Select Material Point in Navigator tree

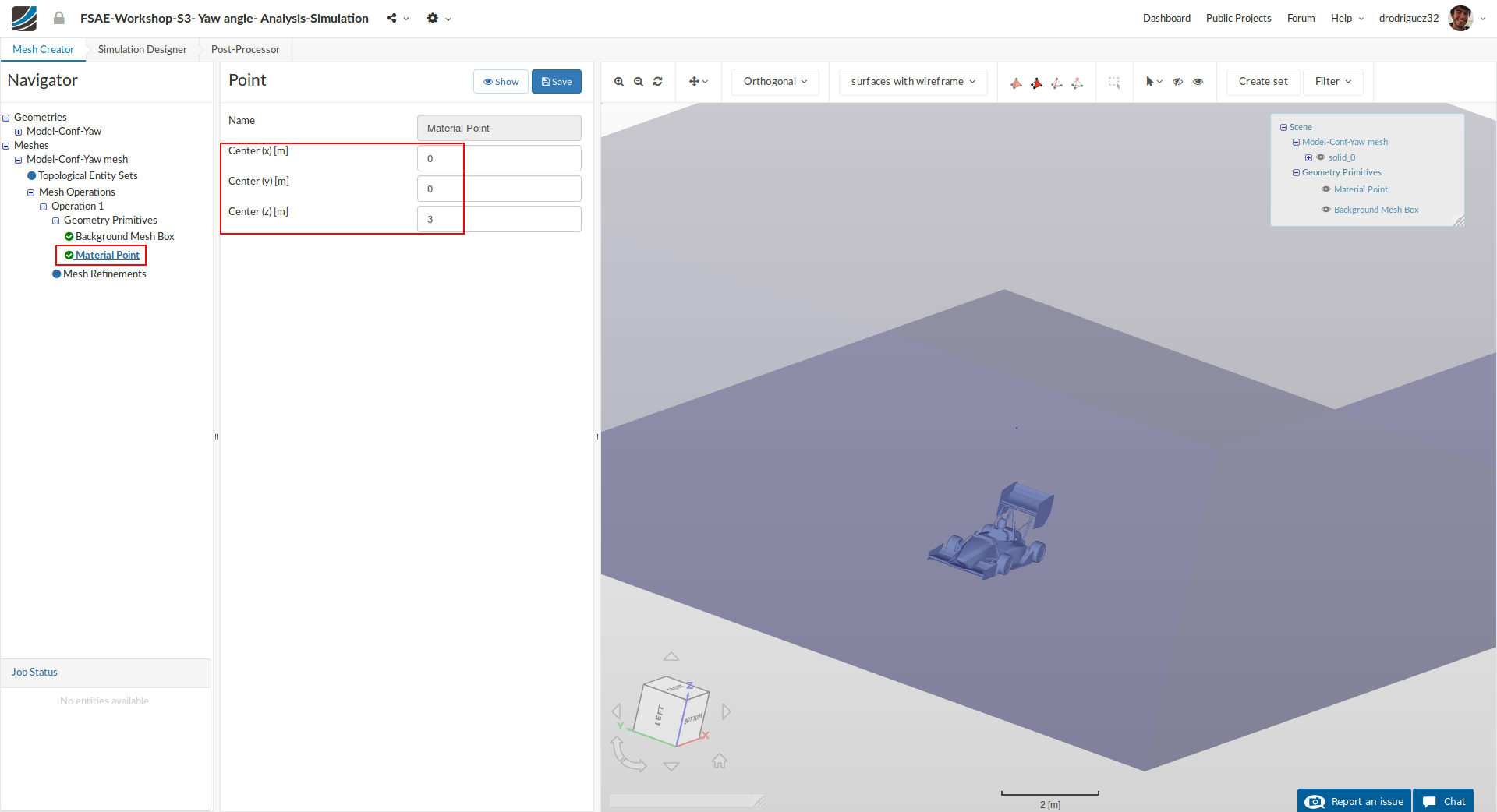point(108,255)
